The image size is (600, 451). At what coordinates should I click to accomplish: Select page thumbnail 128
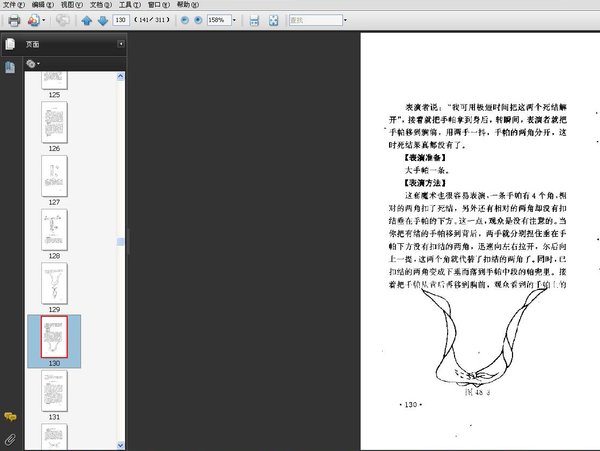tap(54, 230)
